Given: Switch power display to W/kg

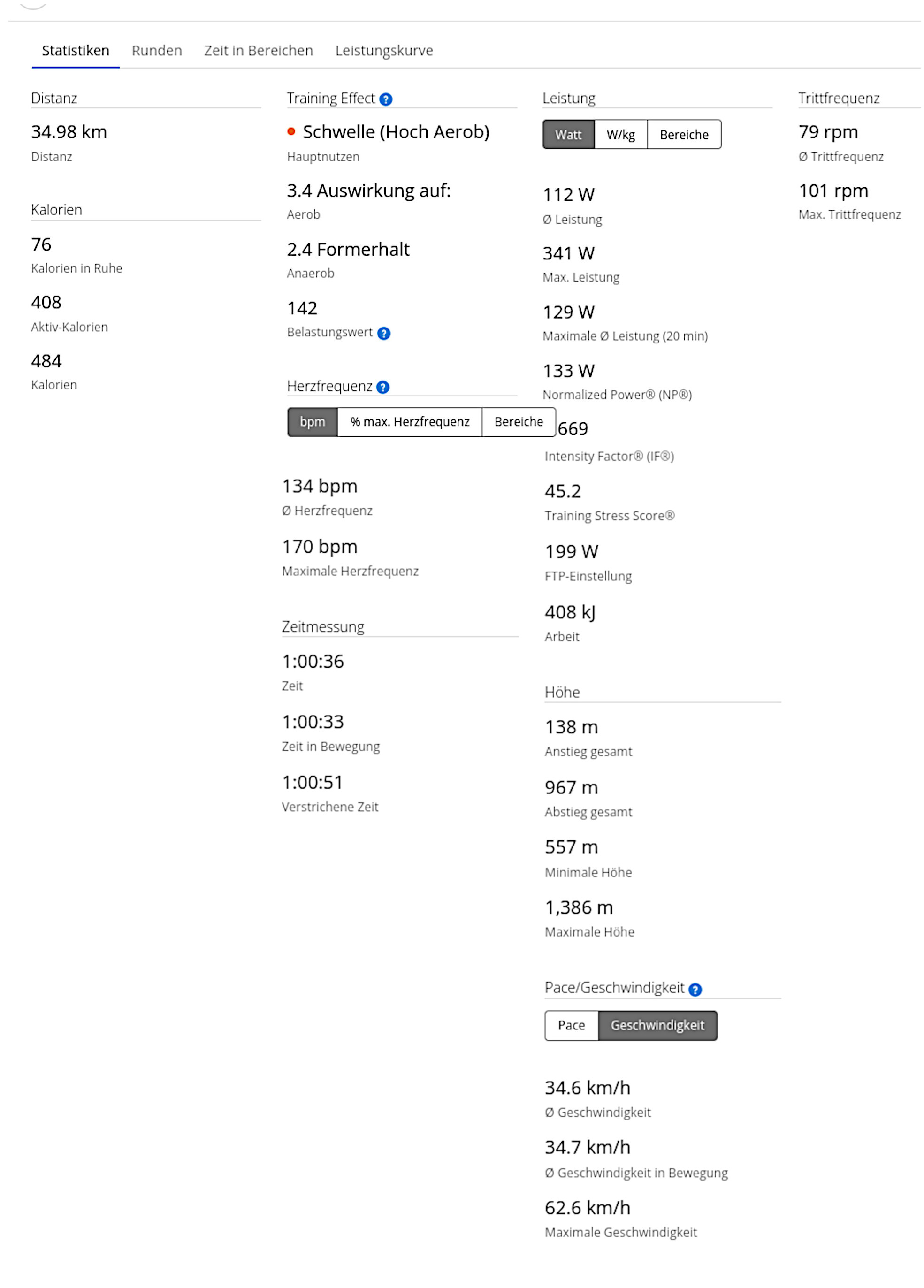Looking at the screenshot, I should click(x=620, y=135).
